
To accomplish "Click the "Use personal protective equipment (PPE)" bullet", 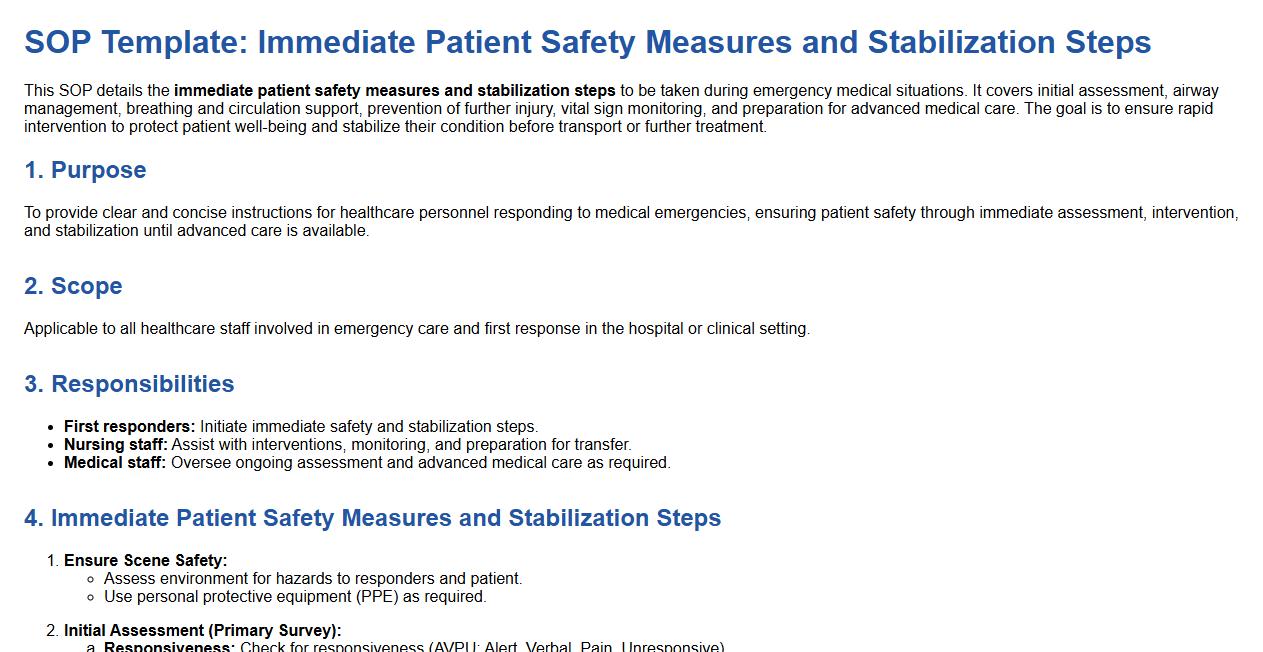I will (295, 597).
